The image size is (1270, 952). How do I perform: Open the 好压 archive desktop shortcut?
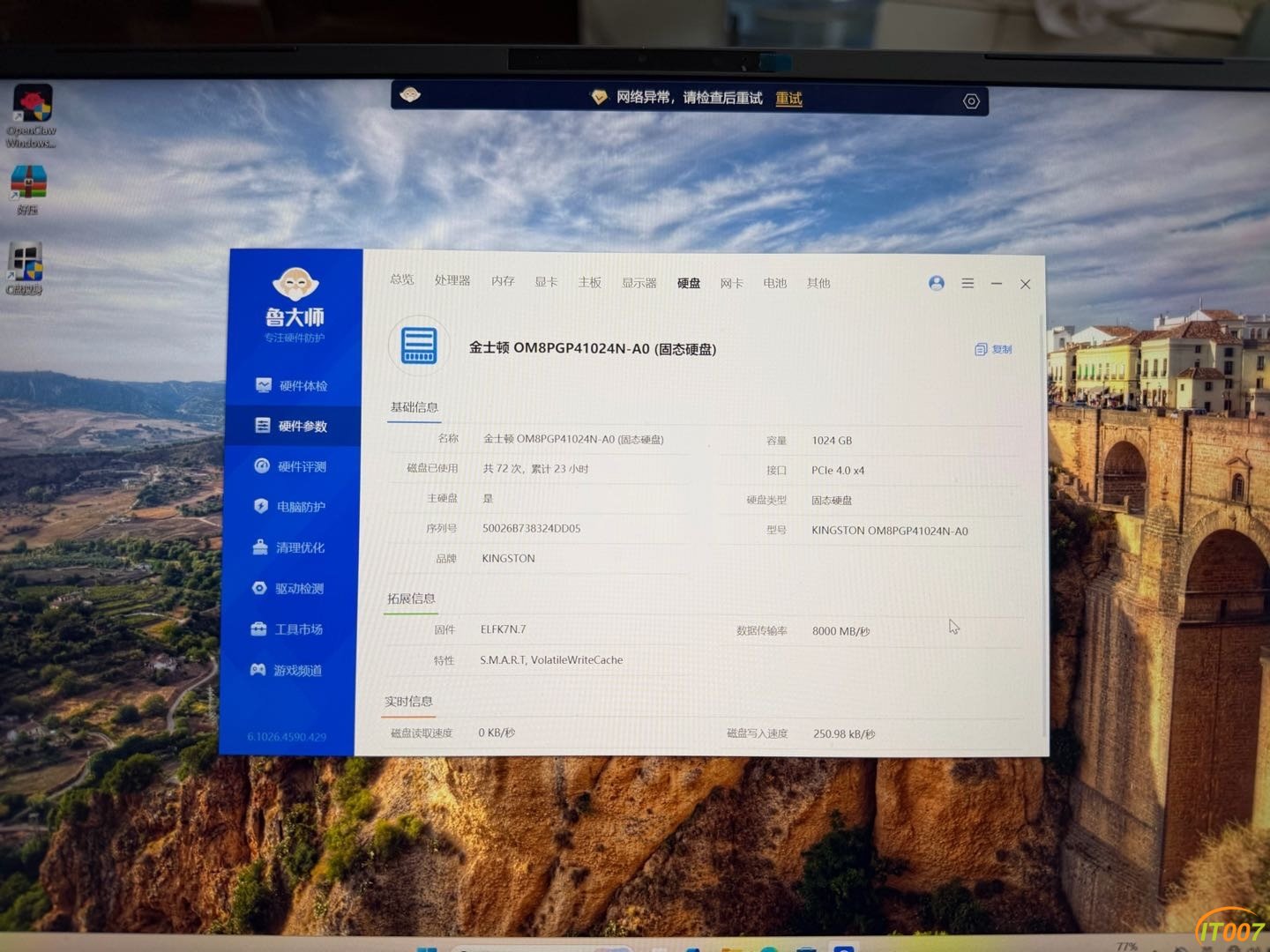point(28,190)
